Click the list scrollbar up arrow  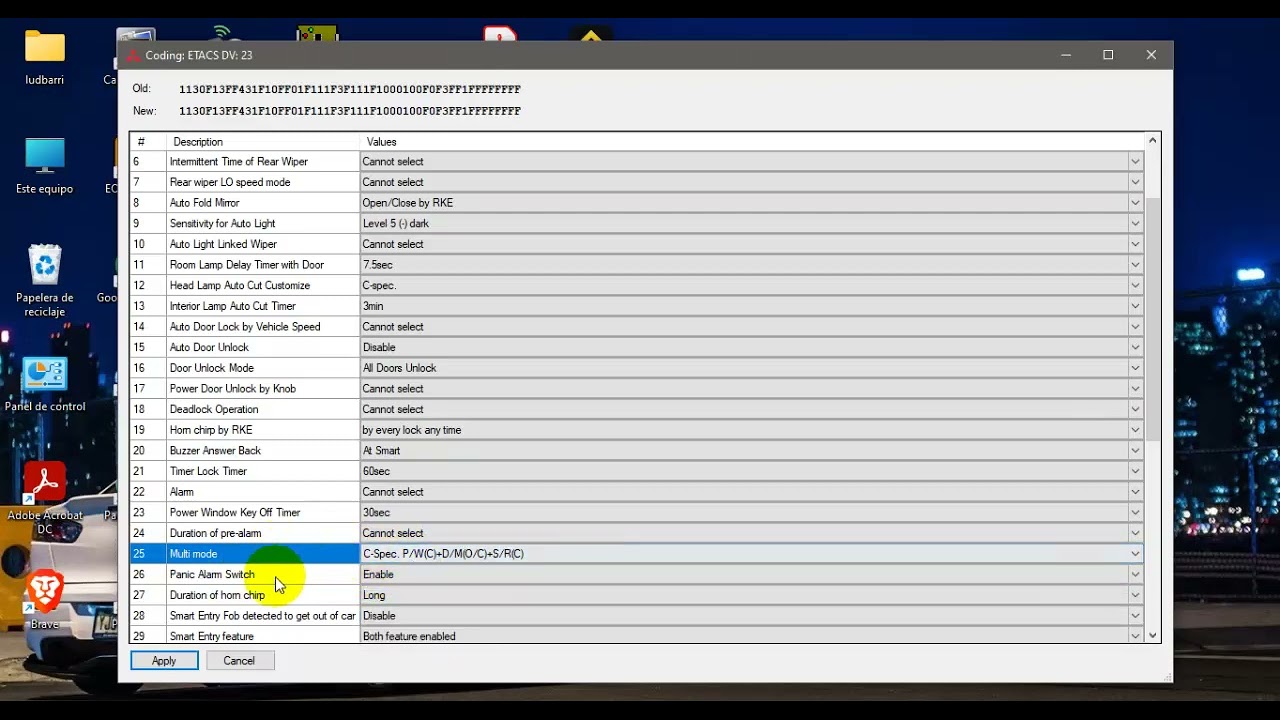click(1152, 141)
